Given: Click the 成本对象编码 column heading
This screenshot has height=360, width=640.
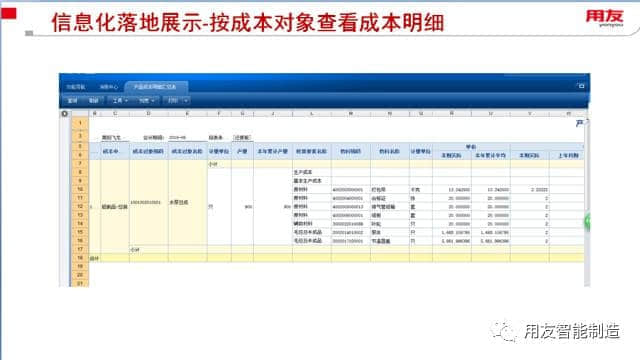Looking at the screenshot, I should (148, 151).
